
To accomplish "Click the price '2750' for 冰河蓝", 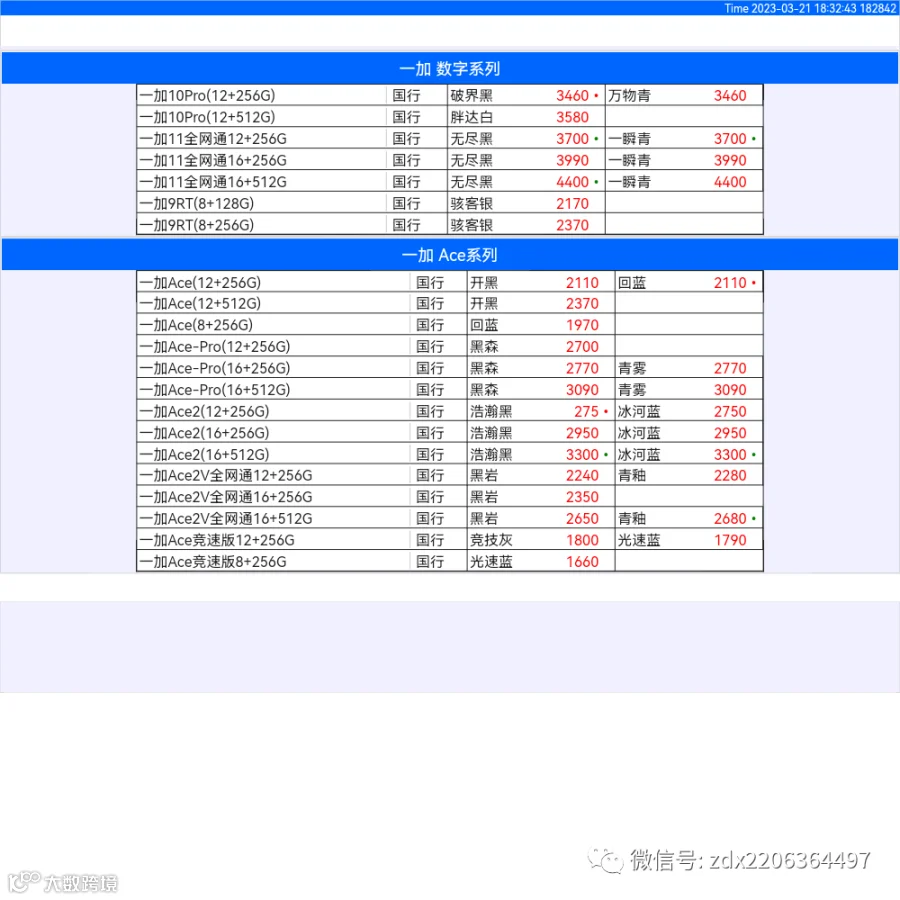I will (x=730, y=412).
